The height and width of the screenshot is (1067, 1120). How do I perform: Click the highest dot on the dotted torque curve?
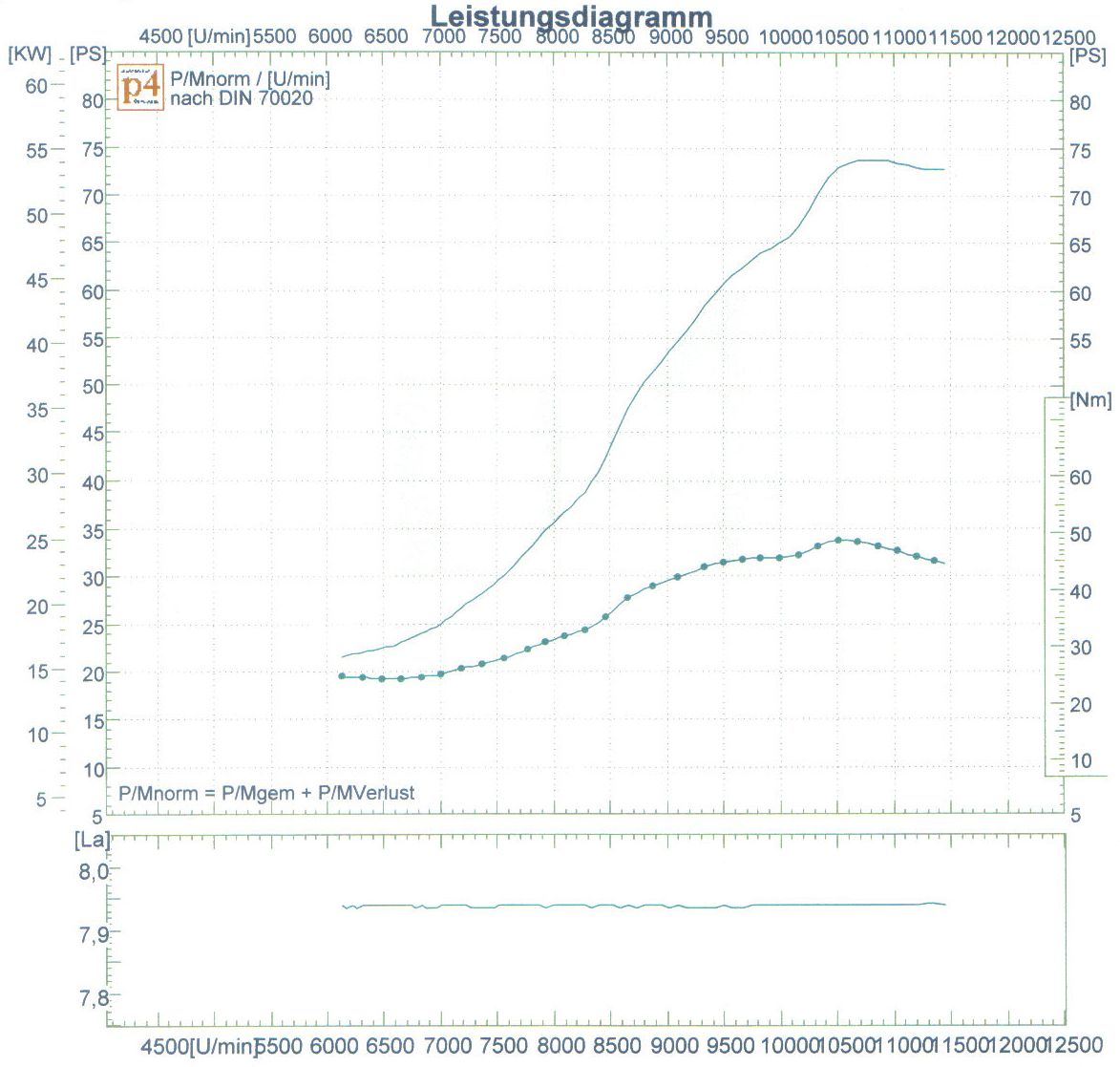[x=838, y=540]
